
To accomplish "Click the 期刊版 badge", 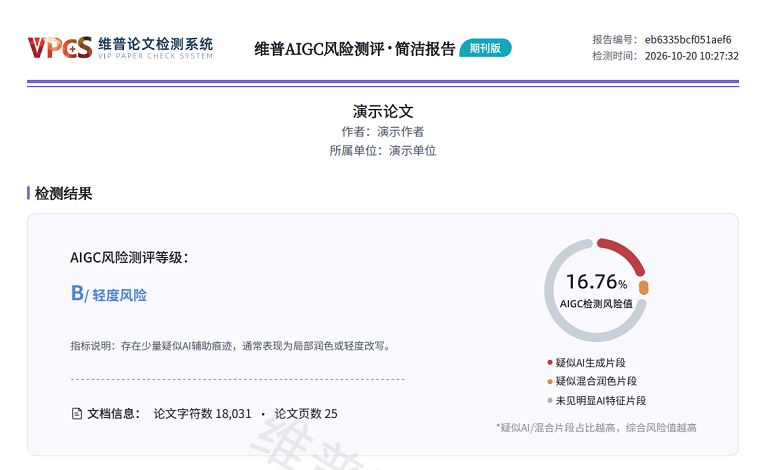I will click(x=485, y=48).
